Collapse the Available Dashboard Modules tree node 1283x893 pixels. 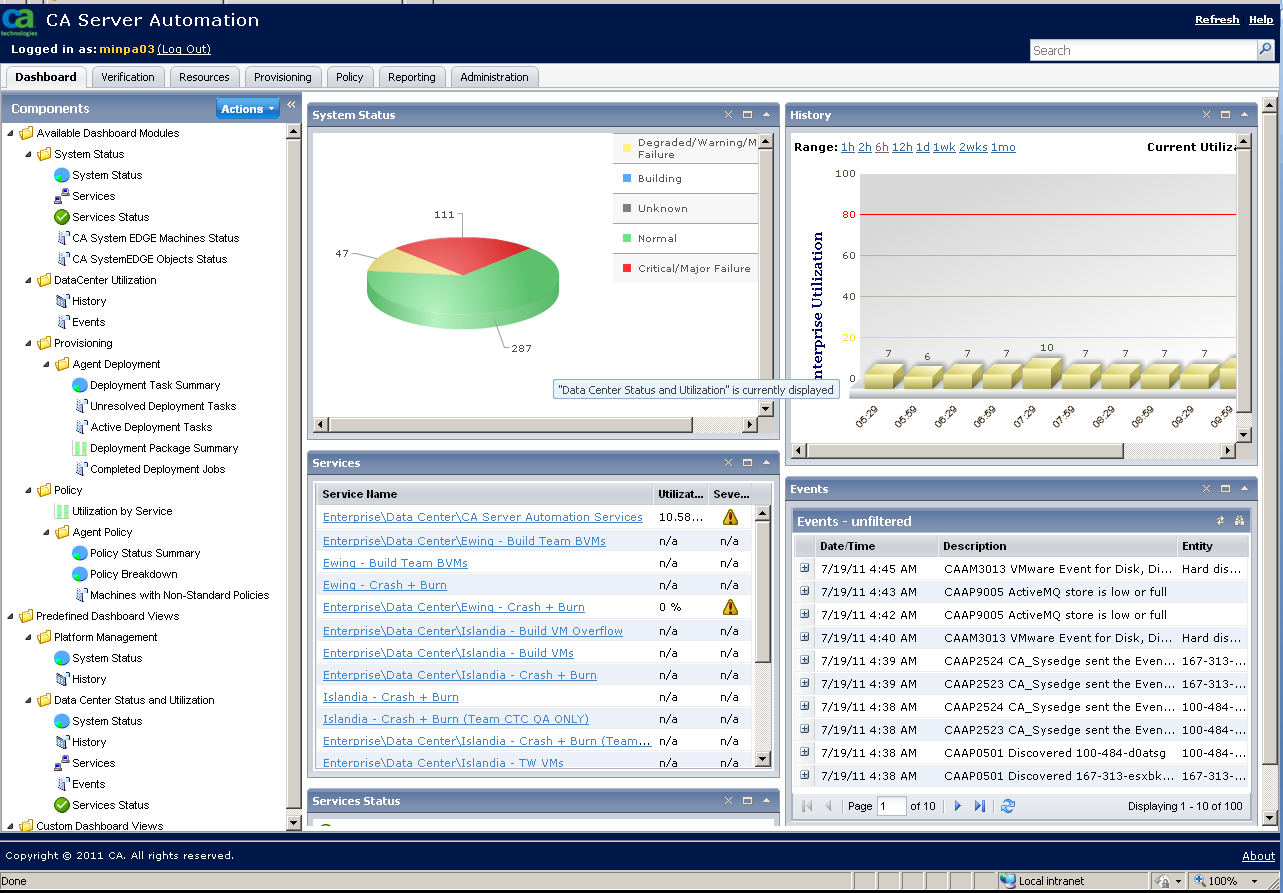11,133
